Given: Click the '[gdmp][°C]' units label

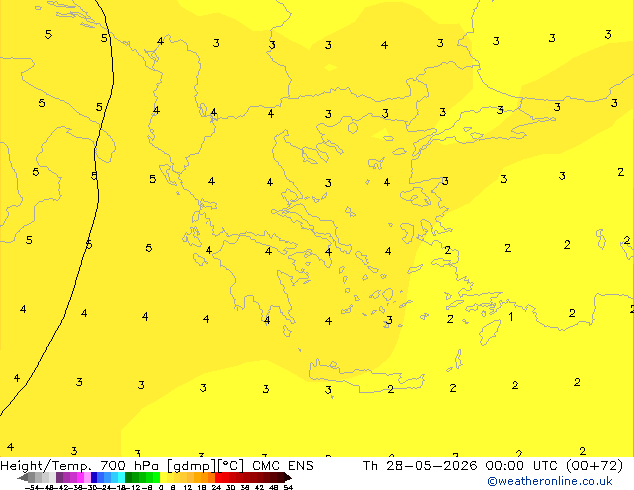Looking at the screenshot, I should tap(206, 466).
